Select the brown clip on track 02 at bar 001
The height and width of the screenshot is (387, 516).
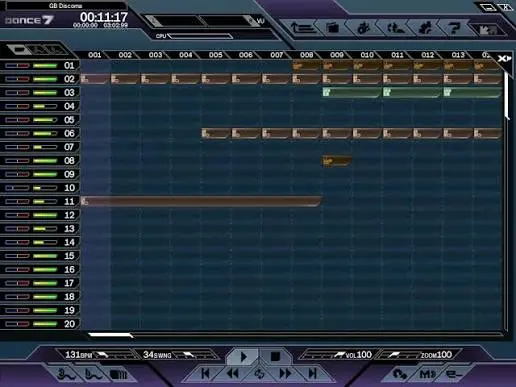[95, 79]
